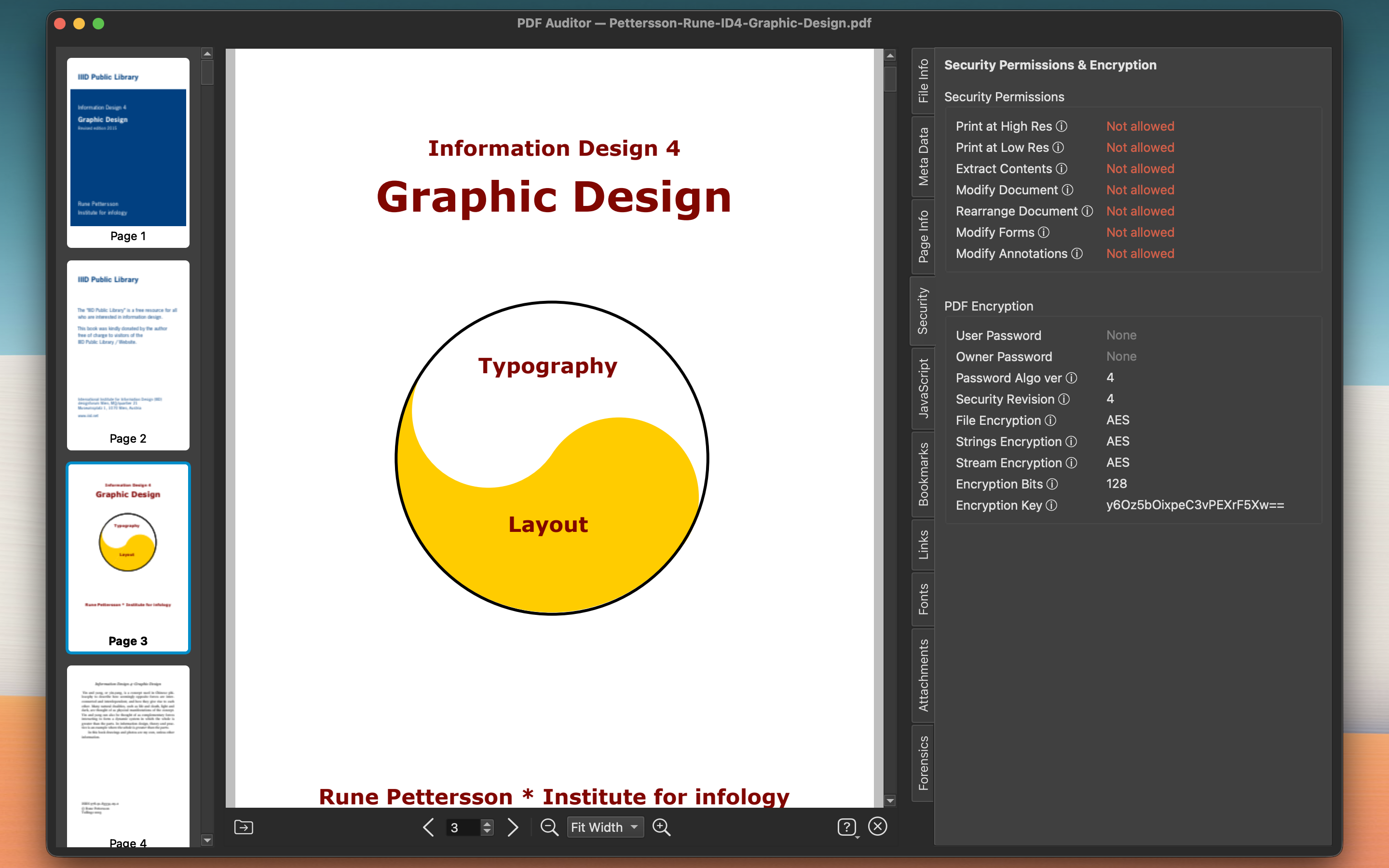Click the info icon beside Modify Forms

click(1045, 232)
